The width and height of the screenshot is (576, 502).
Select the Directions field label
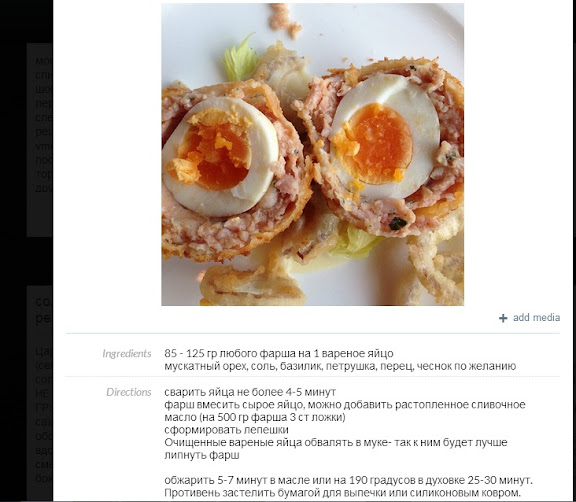click(x=129, y=392)
